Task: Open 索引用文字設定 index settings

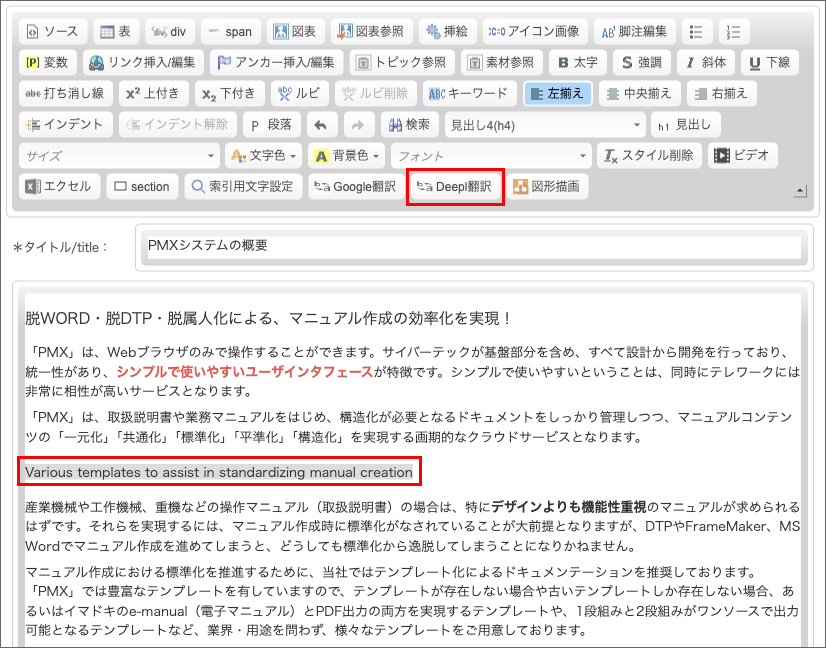Action: click(243, 187)
